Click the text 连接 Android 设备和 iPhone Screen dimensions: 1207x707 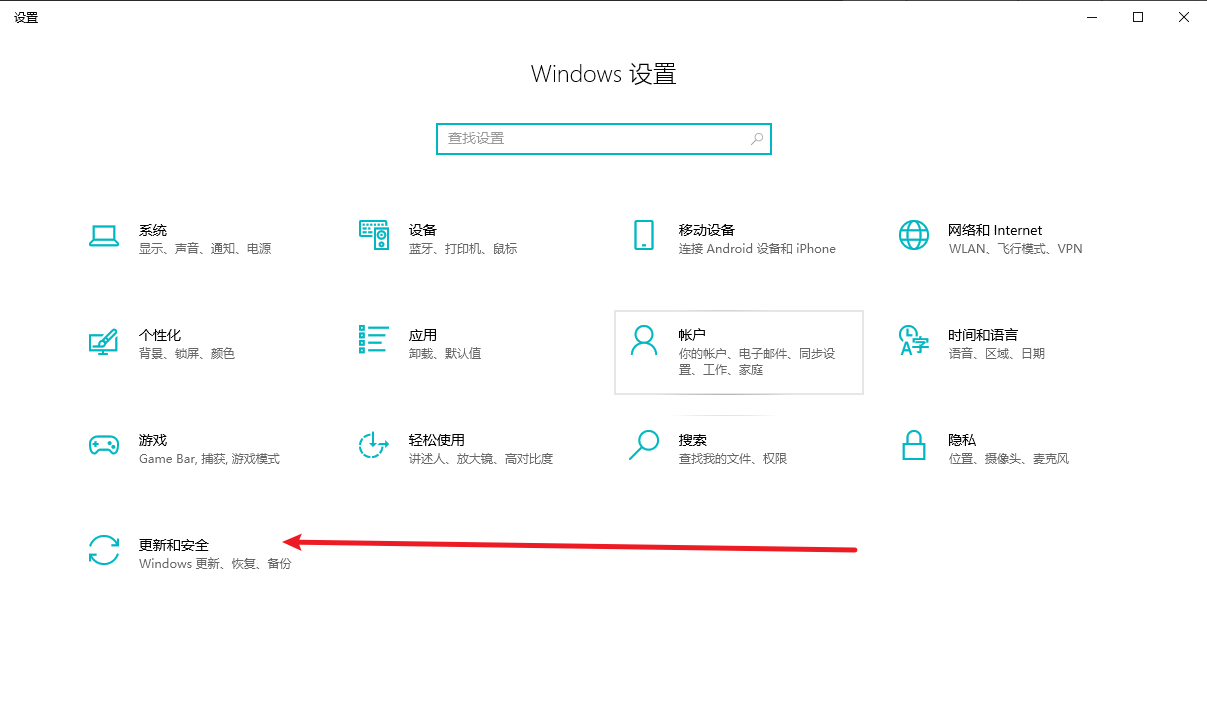pos(757,249)
